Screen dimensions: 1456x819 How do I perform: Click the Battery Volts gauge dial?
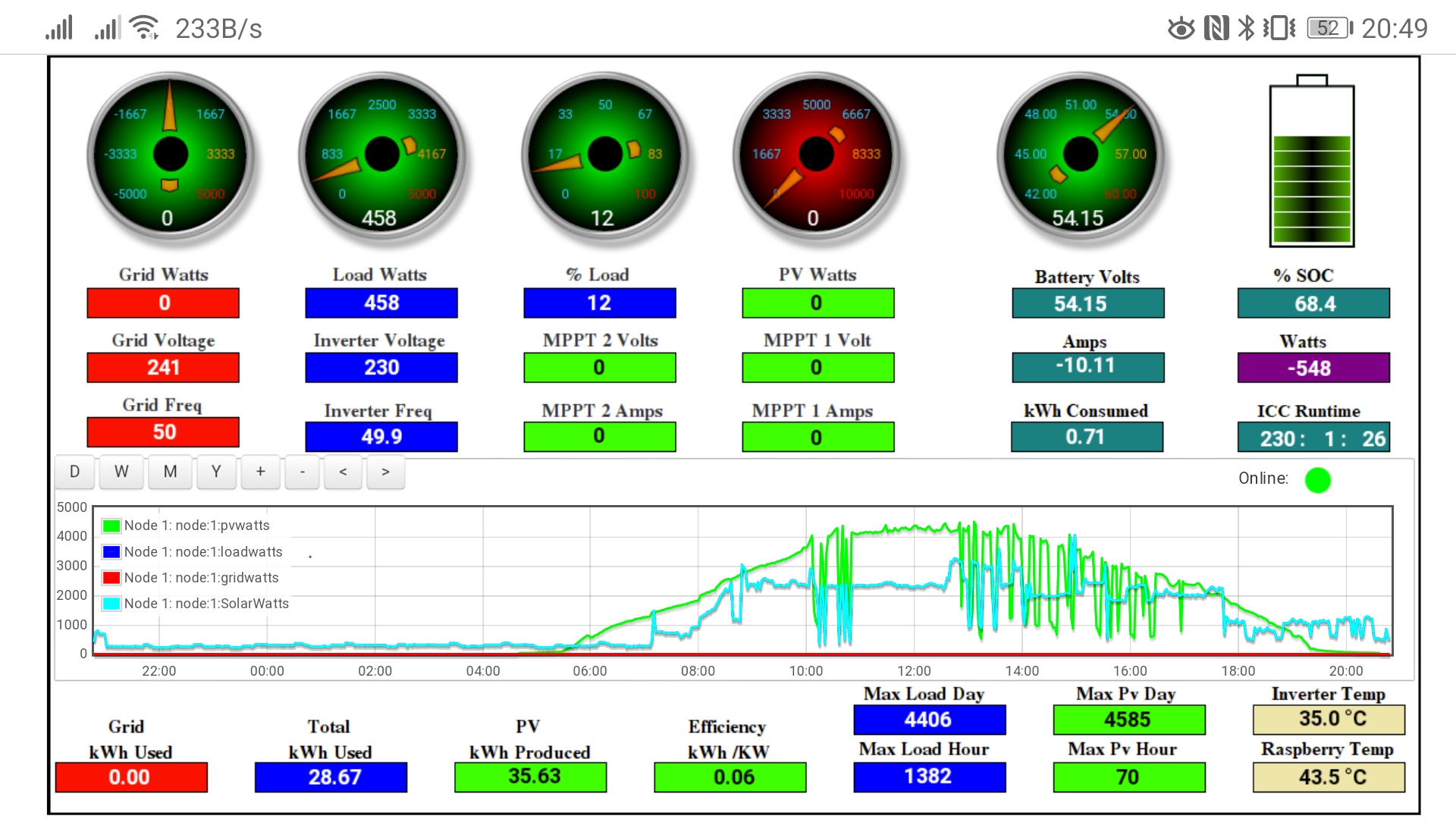click(x=1080, y=155)
